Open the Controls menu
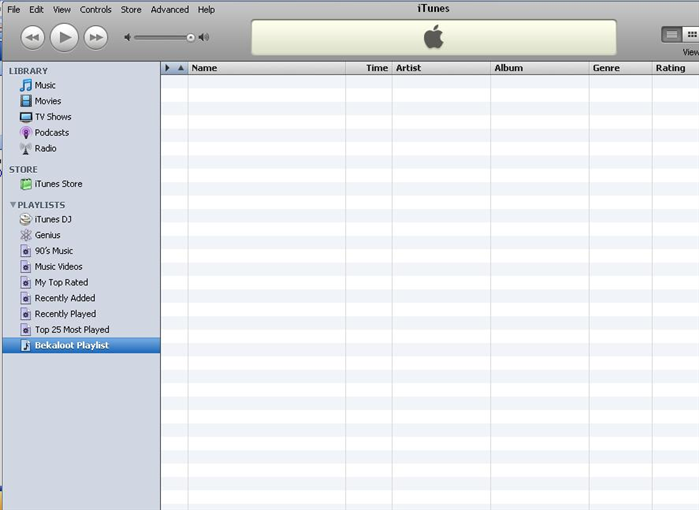699x510 pixels. [x=95, y=9]
